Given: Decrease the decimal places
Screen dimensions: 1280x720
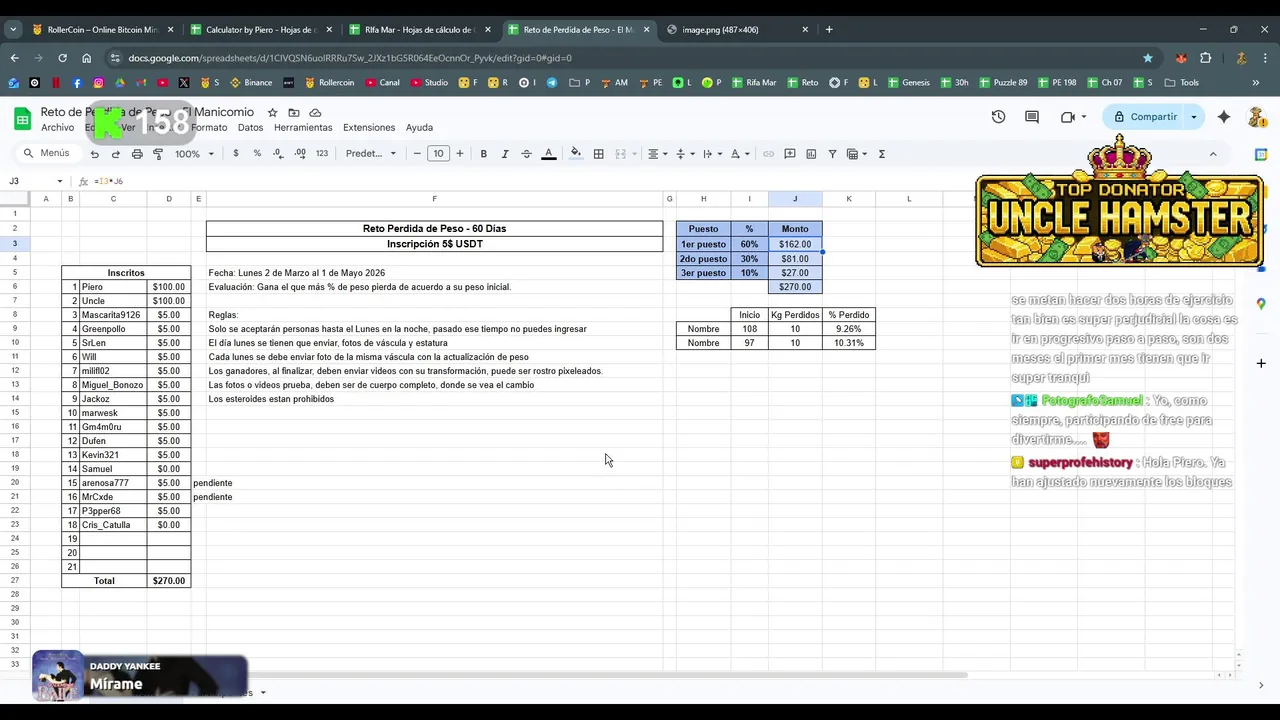Looking at the screenshot, I should pos(278,154).
